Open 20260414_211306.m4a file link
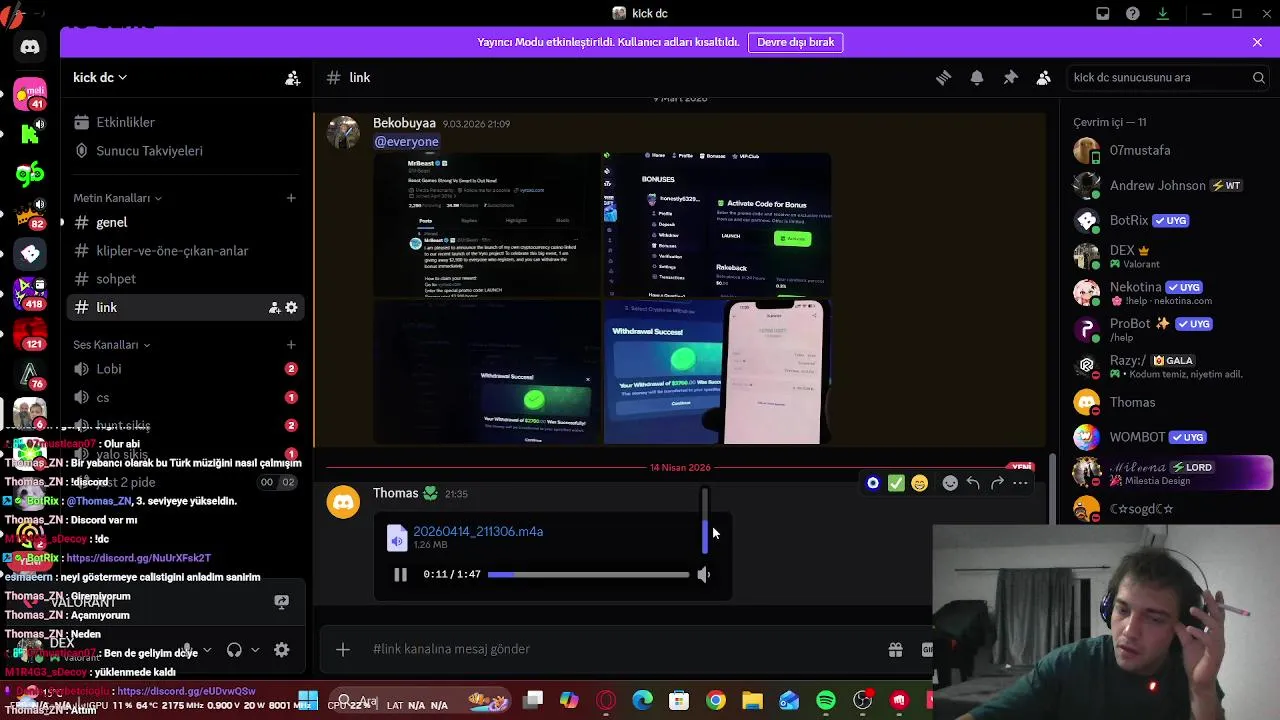 point(478,532)
